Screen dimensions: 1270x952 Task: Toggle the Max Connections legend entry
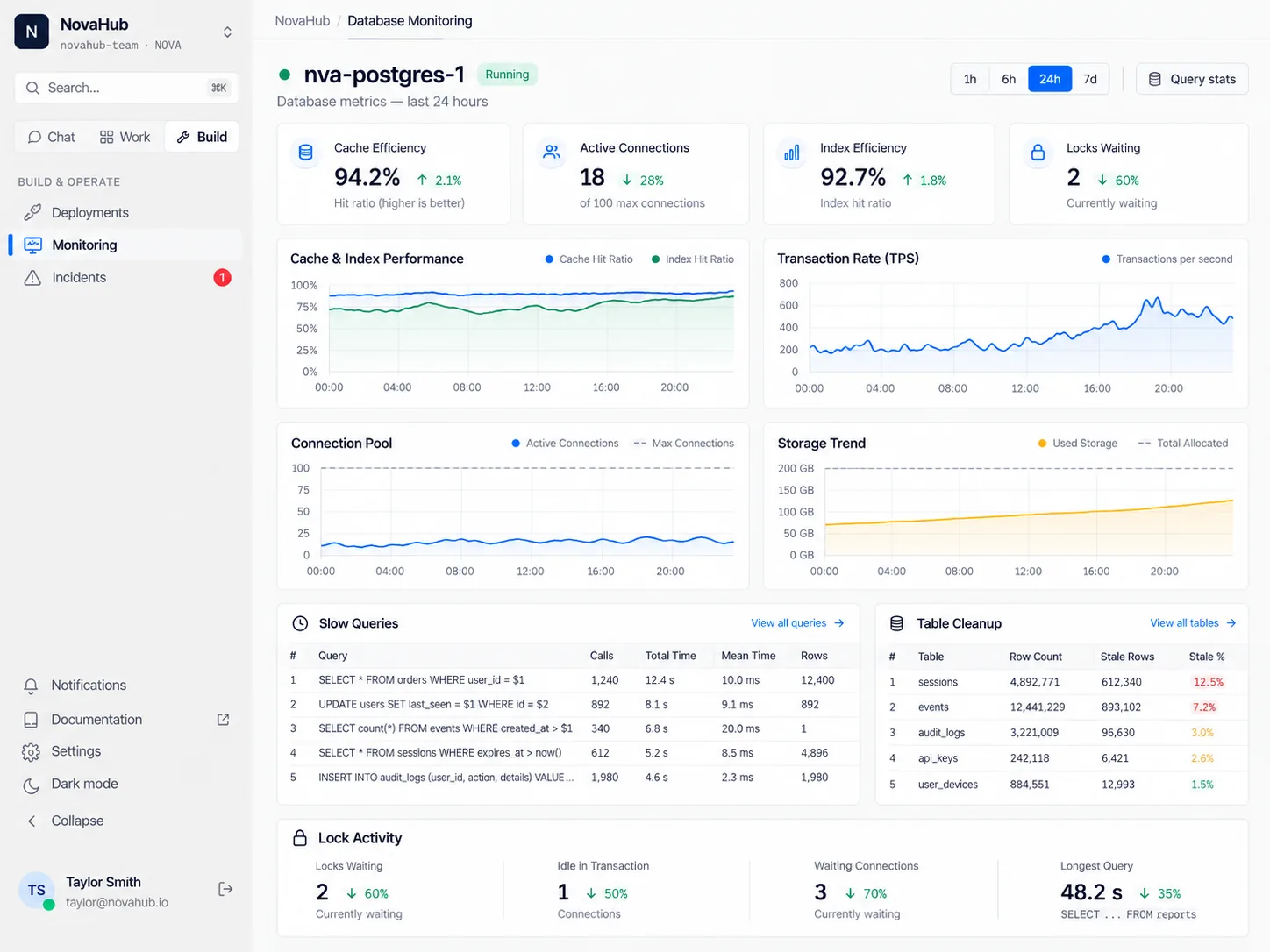coord(684,444)
